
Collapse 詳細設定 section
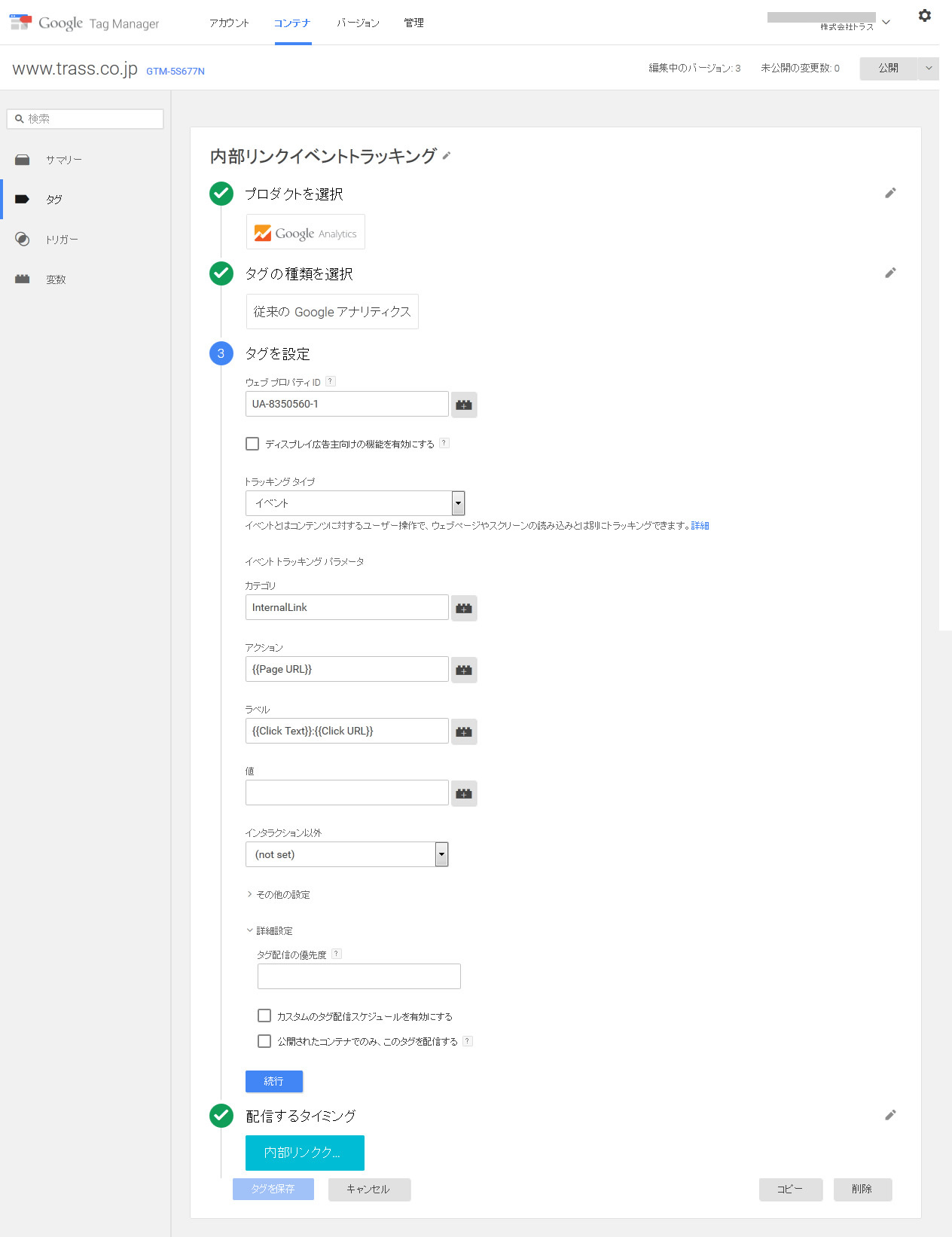(270, 931)
